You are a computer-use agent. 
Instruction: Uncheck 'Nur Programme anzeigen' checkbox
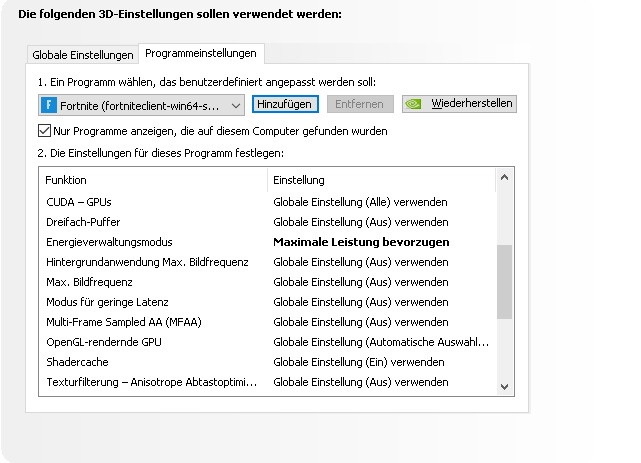click(x=44, y=131)
